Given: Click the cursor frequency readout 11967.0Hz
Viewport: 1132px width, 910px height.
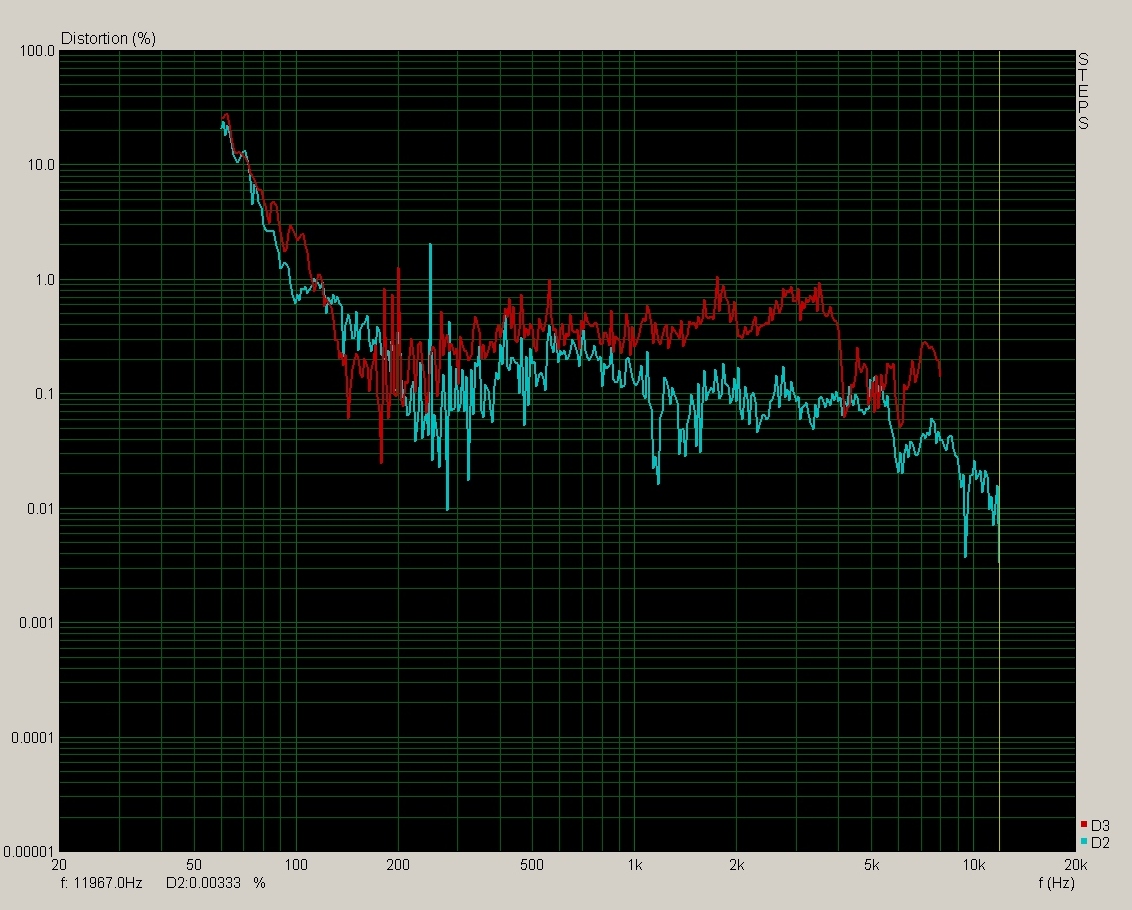Looking at the screenshot, I should (102, 884).
